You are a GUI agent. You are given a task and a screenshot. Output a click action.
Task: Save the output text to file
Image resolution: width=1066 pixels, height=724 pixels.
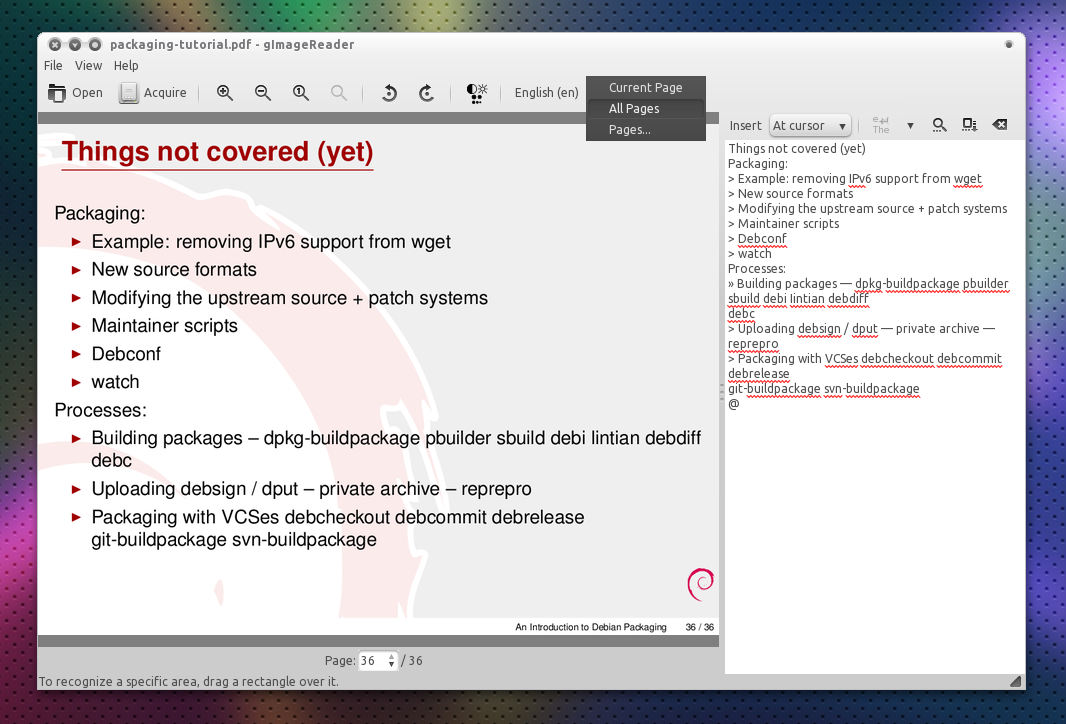(969, 125)
